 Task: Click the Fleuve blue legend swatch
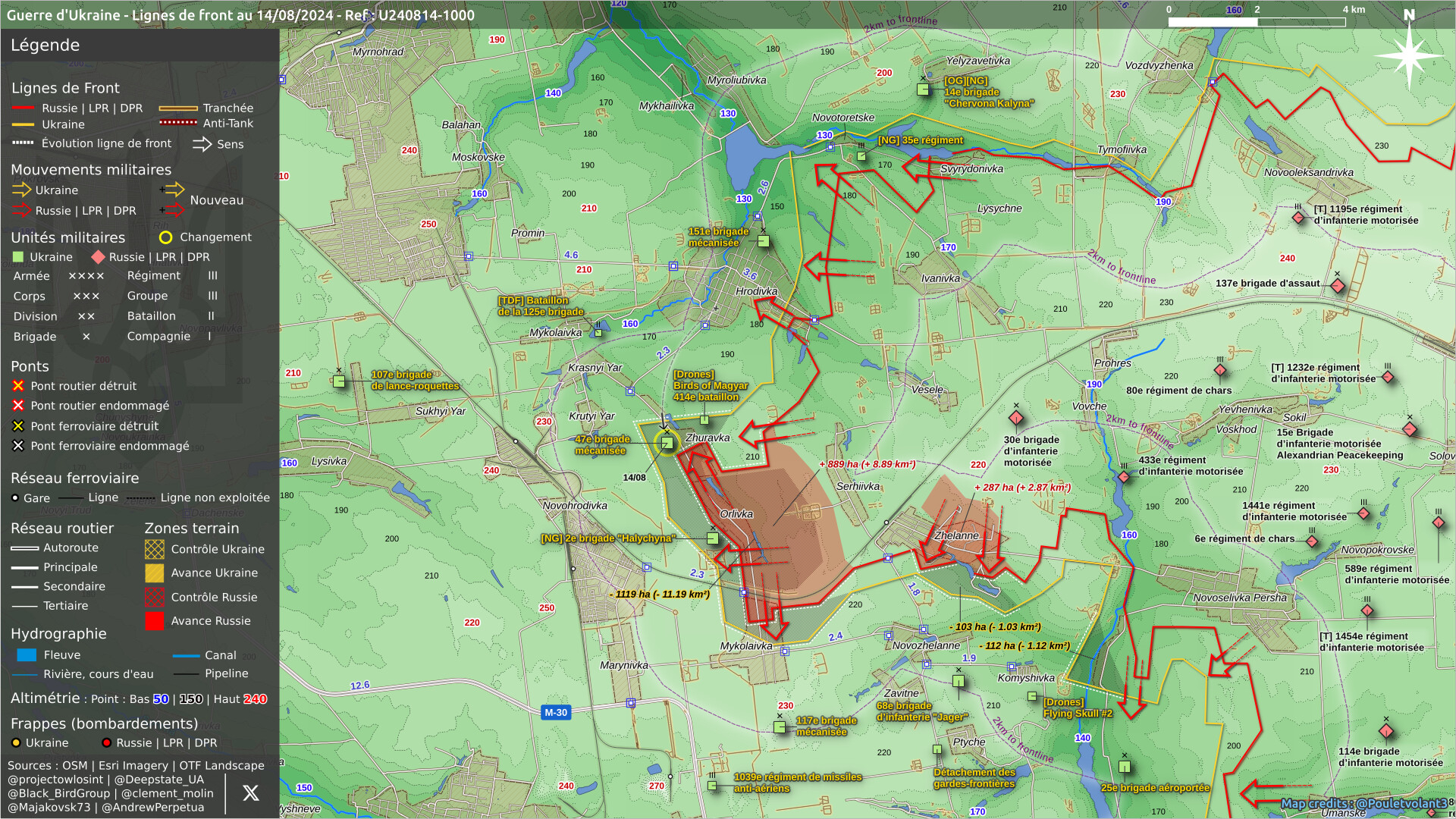tap(27, 655)
